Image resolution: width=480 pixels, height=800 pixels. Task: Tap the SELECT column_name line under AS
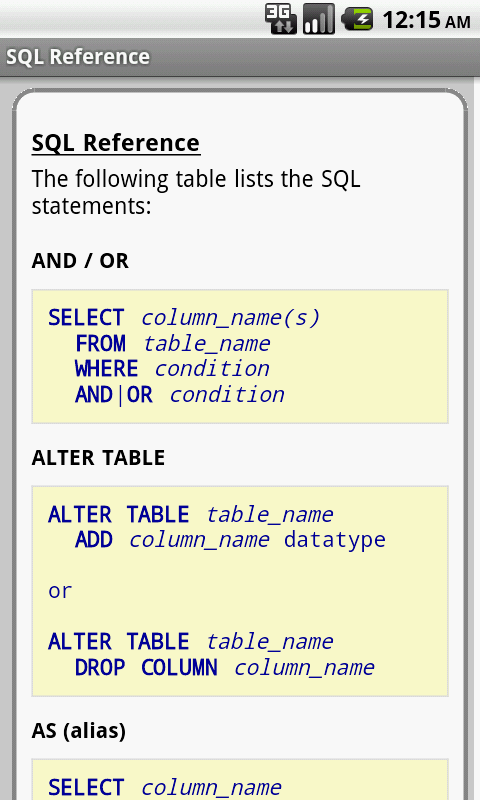pyautogui.click(x=165, y=787)
